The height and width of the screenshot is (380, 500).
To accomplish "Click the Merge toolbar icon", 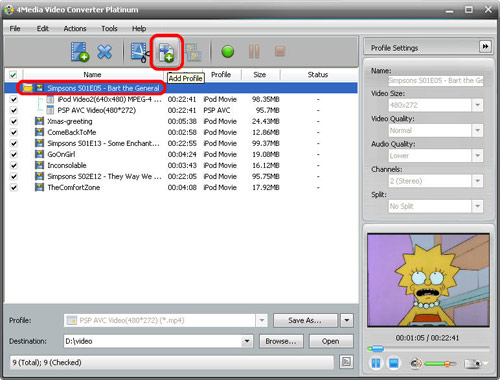I will [193, 52].
